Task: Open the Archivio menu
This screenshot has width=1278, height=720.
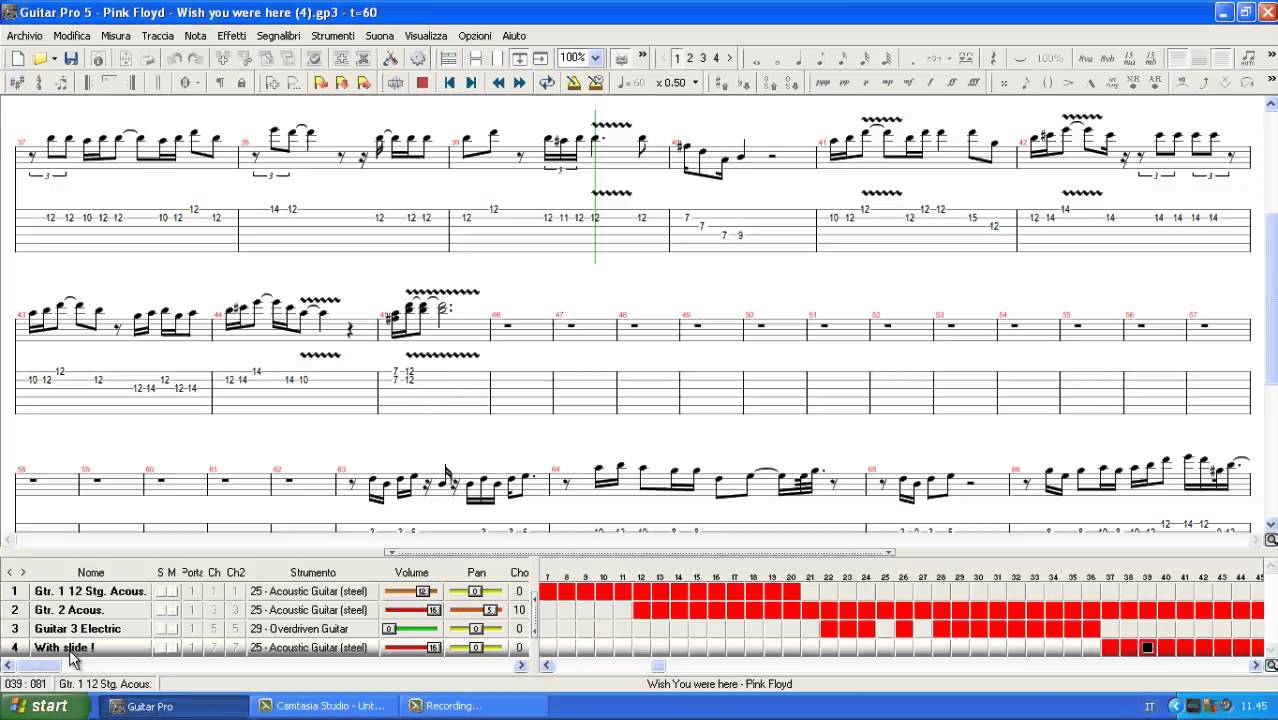Action: (x=25, y=35)
